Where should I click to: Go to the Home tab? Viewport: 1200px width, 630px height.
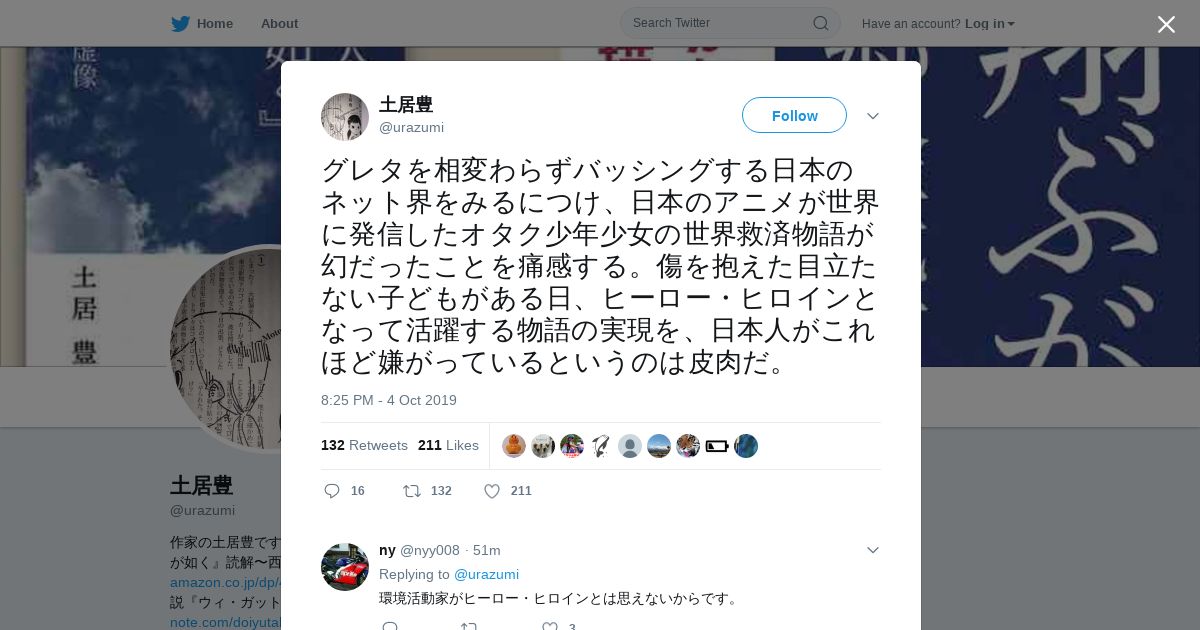(x=202, y=23)
